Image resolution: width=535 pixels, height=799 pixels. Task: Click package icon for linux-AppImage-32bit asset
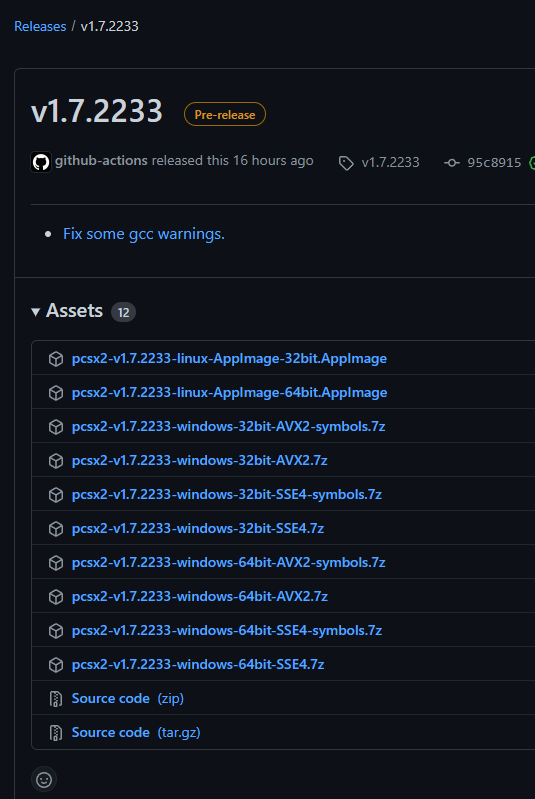56,359
